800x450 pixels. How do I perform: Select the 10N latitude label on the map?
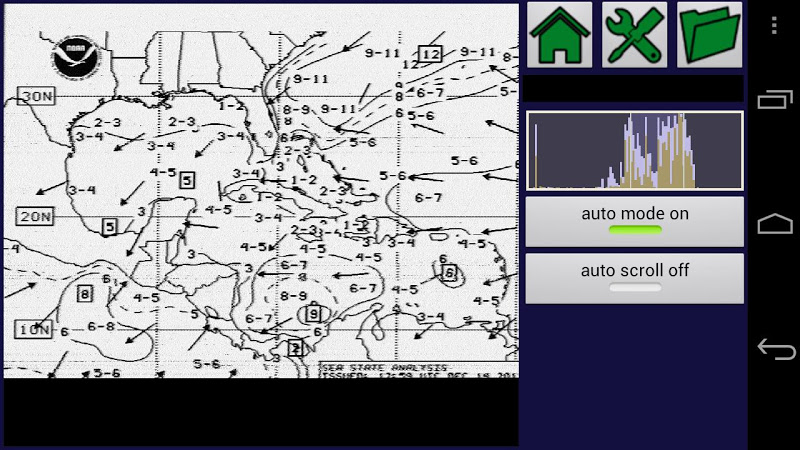click(x=33, y=329)
